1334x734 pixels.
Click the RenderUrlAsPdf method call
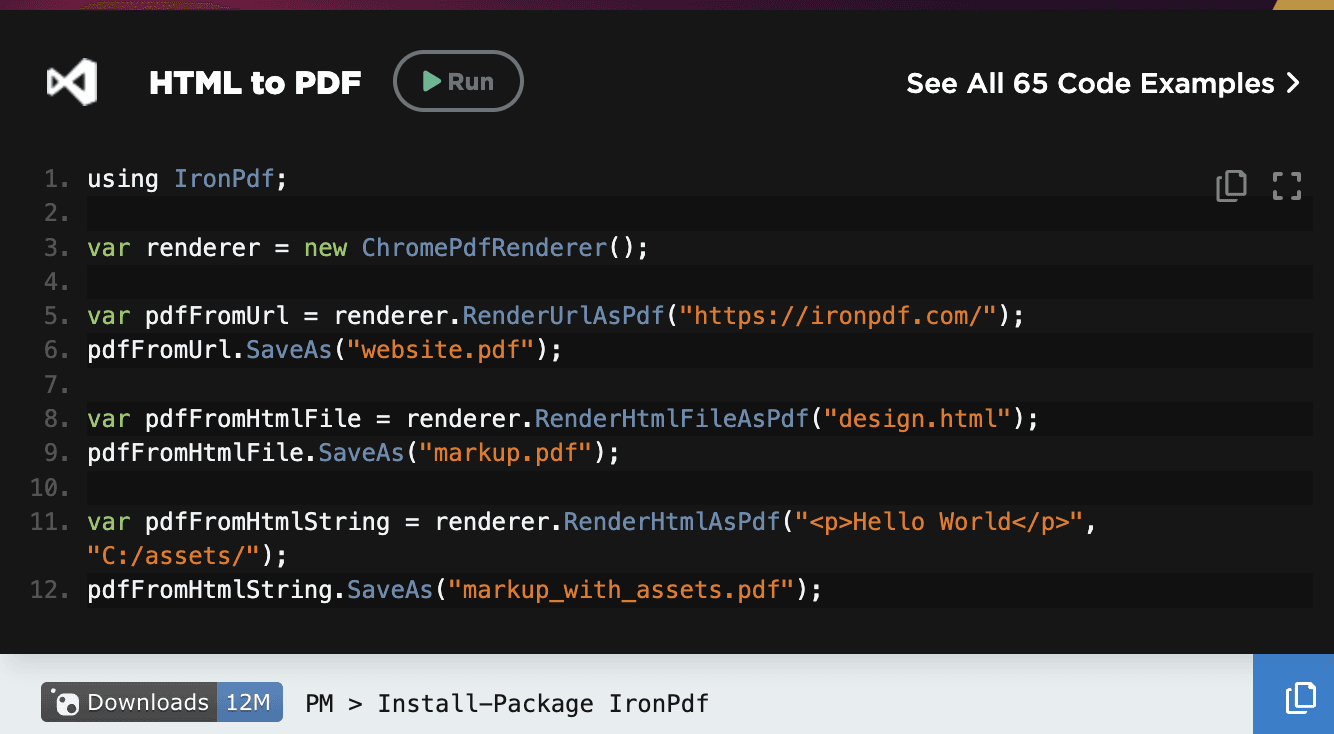(x=563, y=316)
